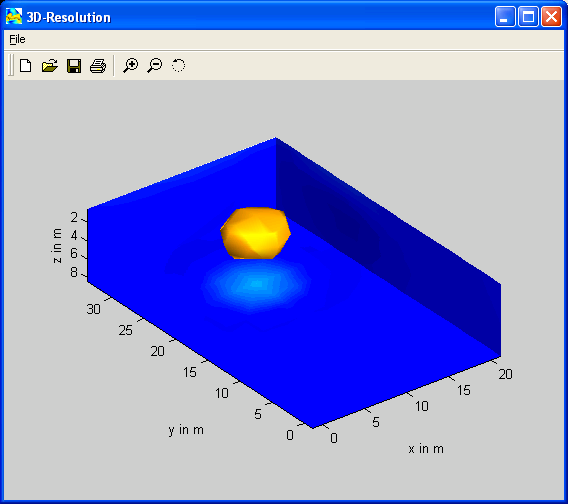Select the Zoom Out magnifier tool

(x=155, y=66)
